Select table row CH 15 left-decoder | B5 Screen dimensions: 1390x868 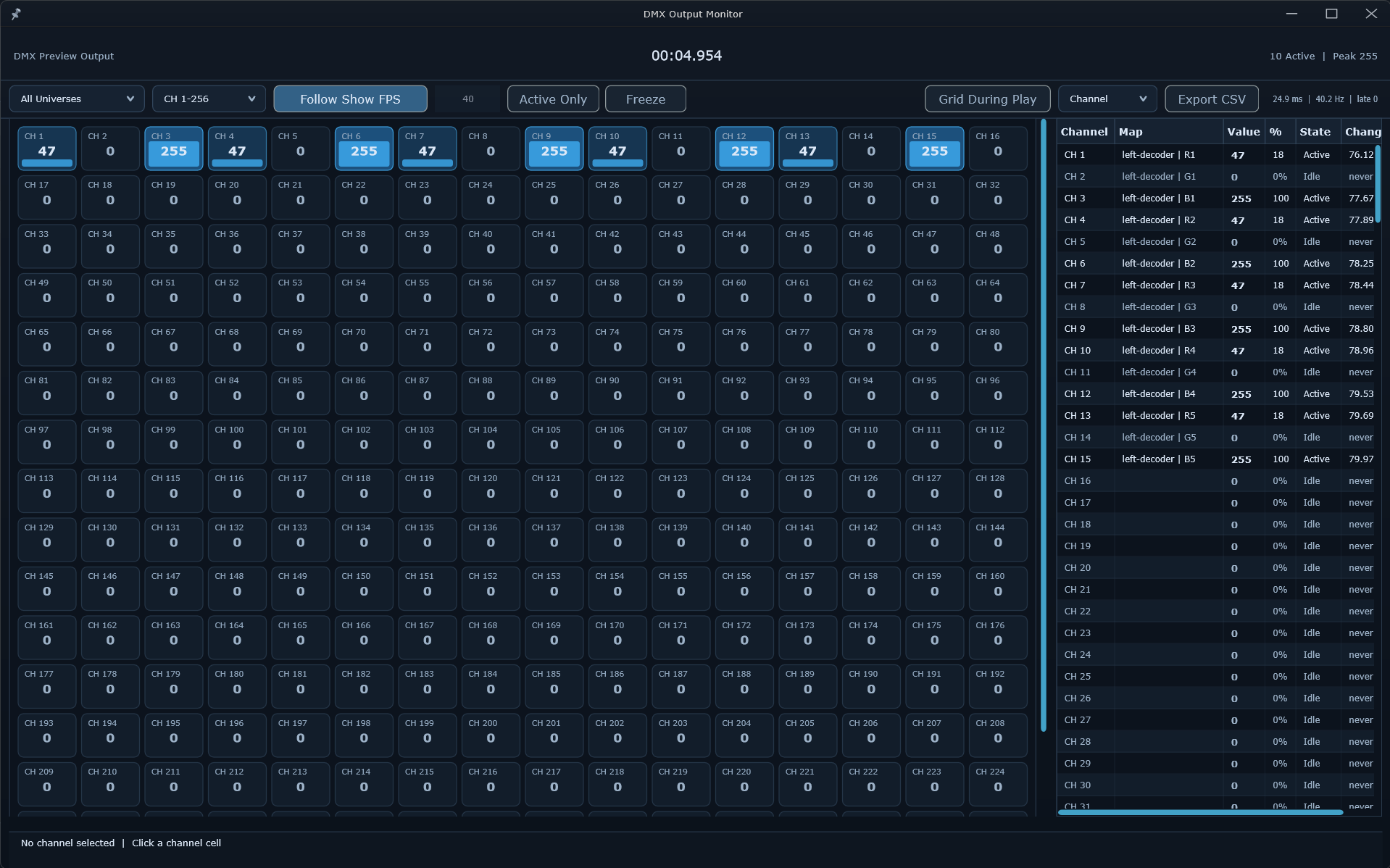coord(1216,459)
